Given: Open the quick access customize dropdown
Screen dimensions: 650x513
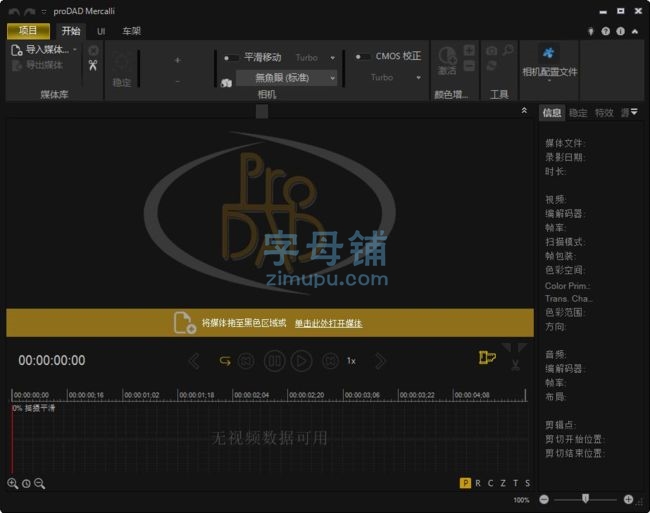Looking at the screenshot, I should 44,12.
